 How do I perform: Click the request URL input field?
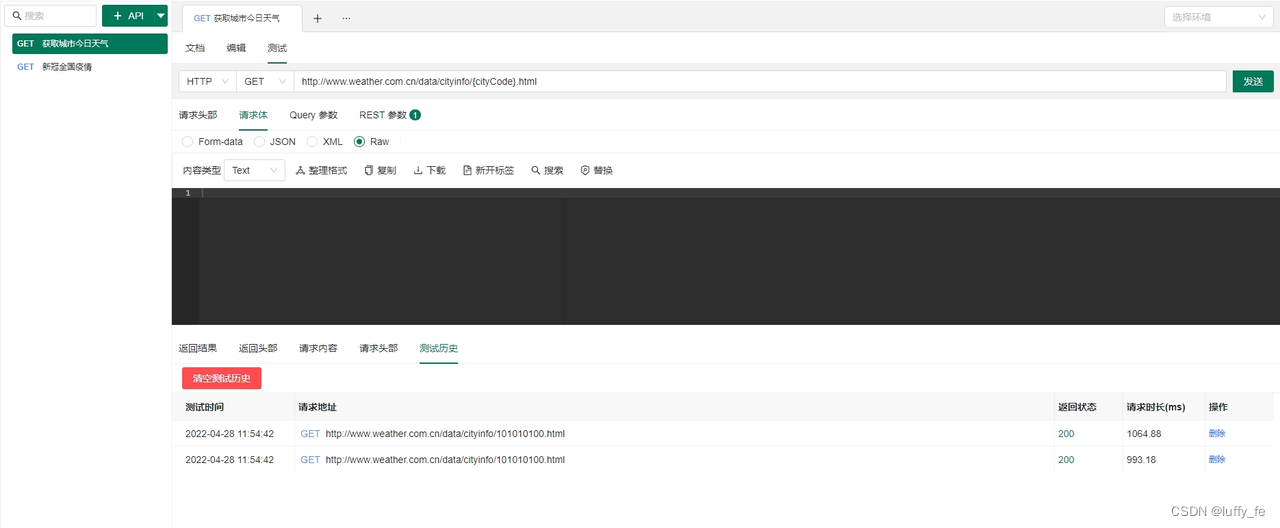760,82
